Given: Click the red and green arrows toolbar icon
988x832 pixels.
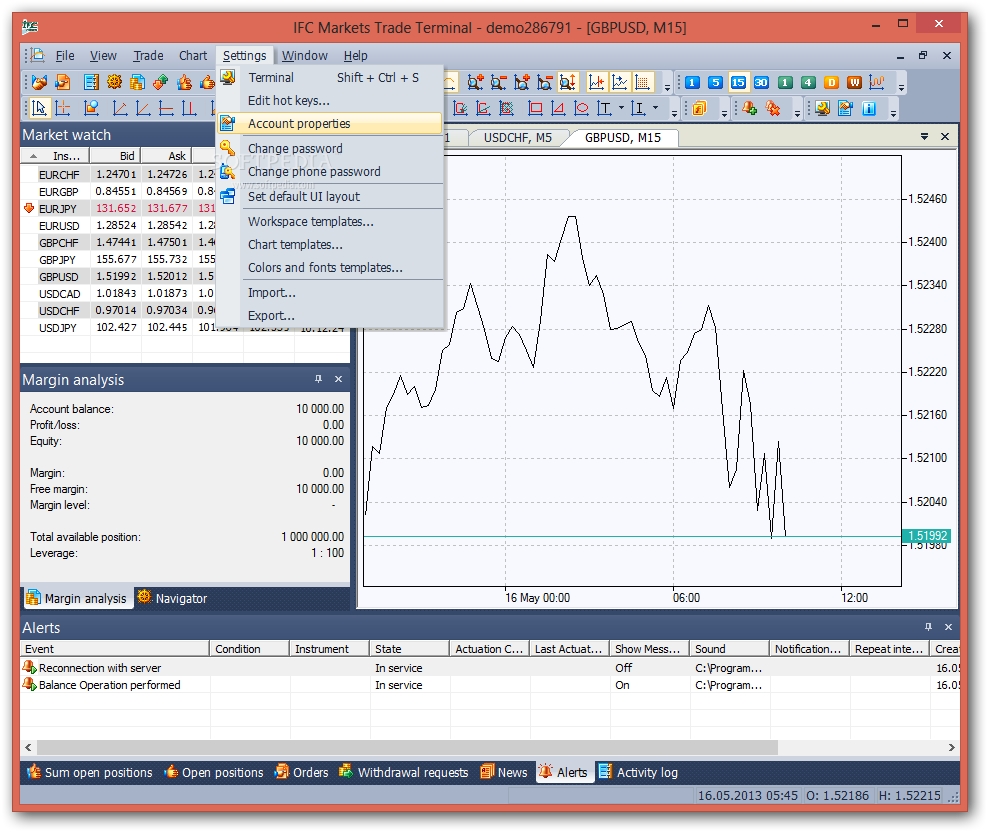Looking at the screenshot, I should [161, 82].
